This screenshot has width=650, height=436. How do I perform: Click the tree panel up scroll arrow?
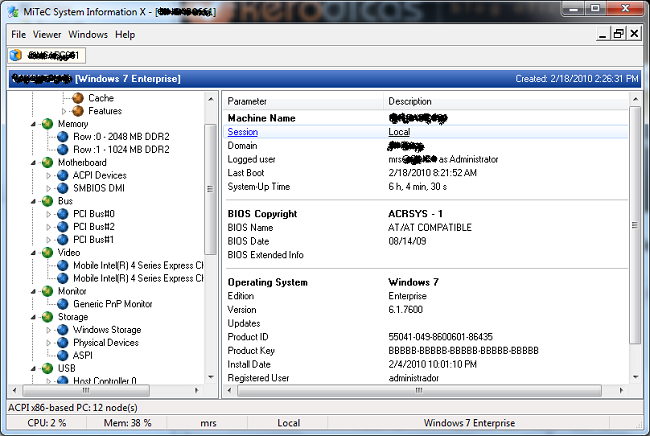(211, 99)
